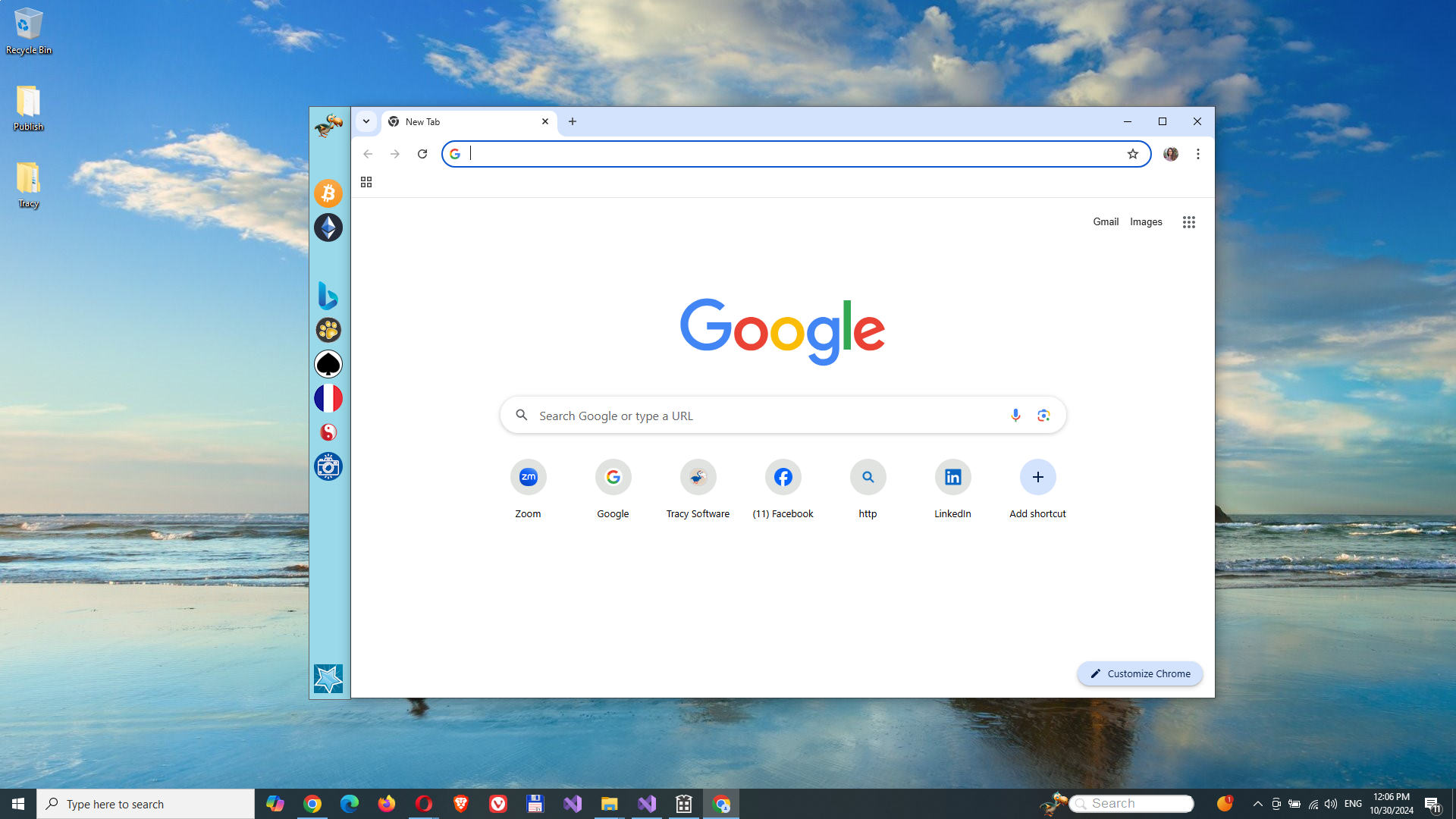This screenshot has width=1456, height=819.
Task: Open a new tab with plus button
Action: (x=573, y=121)
